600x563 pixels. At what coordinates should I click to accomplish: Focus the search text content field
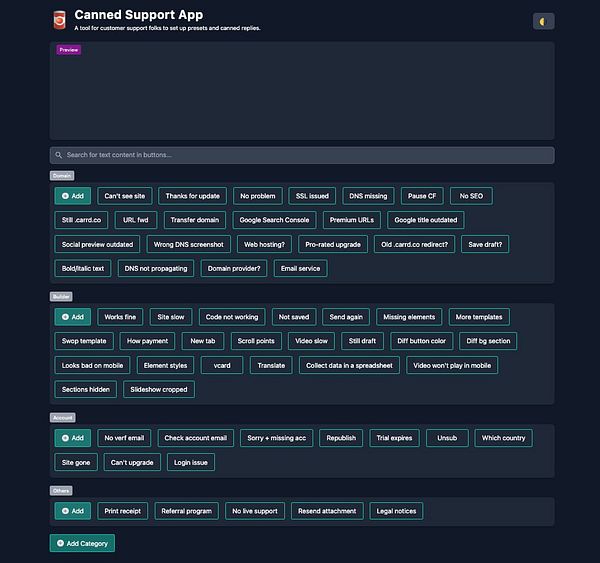point(302,155)
